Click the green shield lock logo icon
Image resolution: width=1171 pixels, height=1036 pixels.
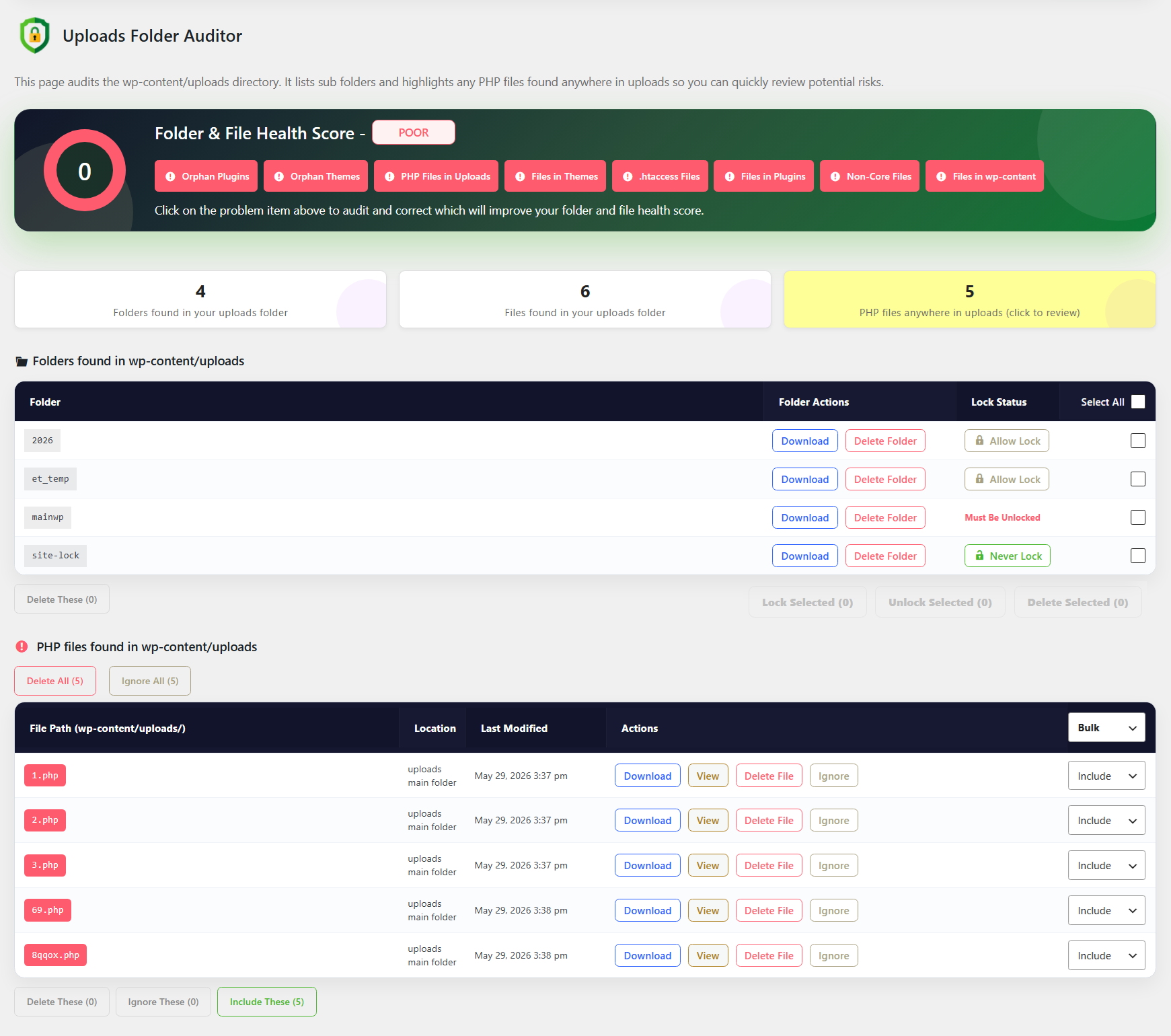(x=35, y=36)
